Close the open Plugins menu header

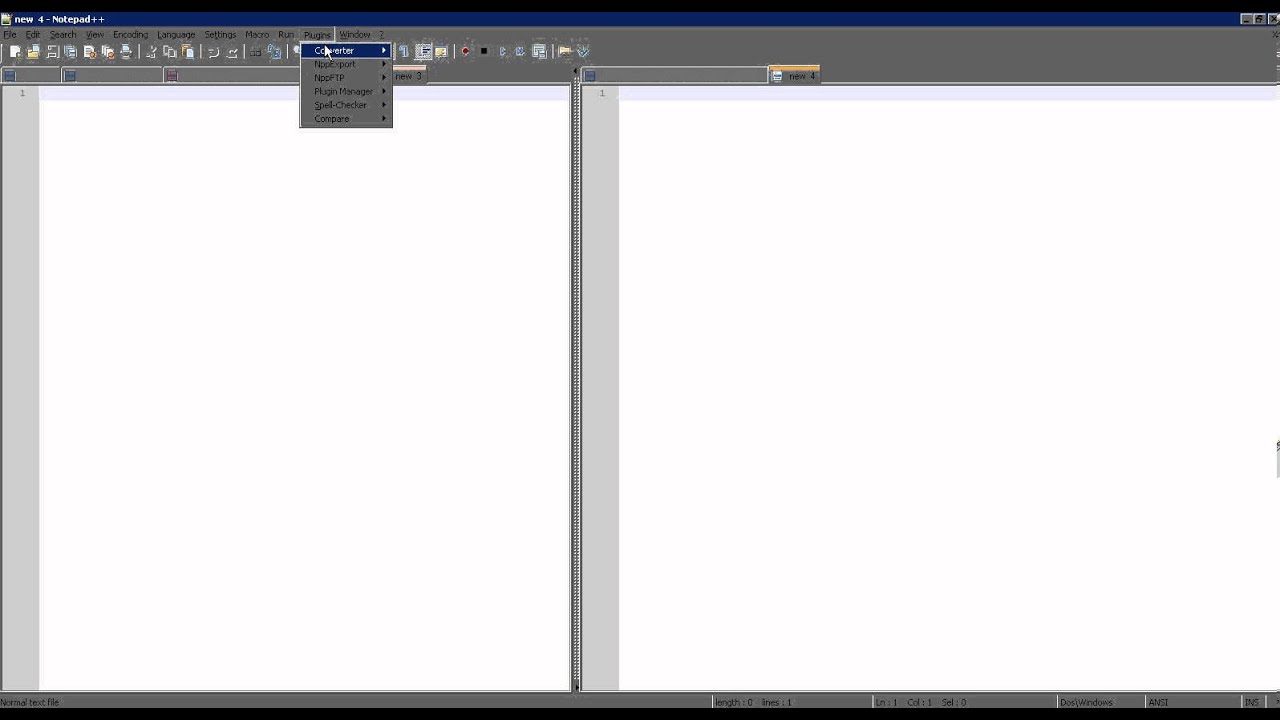click(x=317, y=35)
